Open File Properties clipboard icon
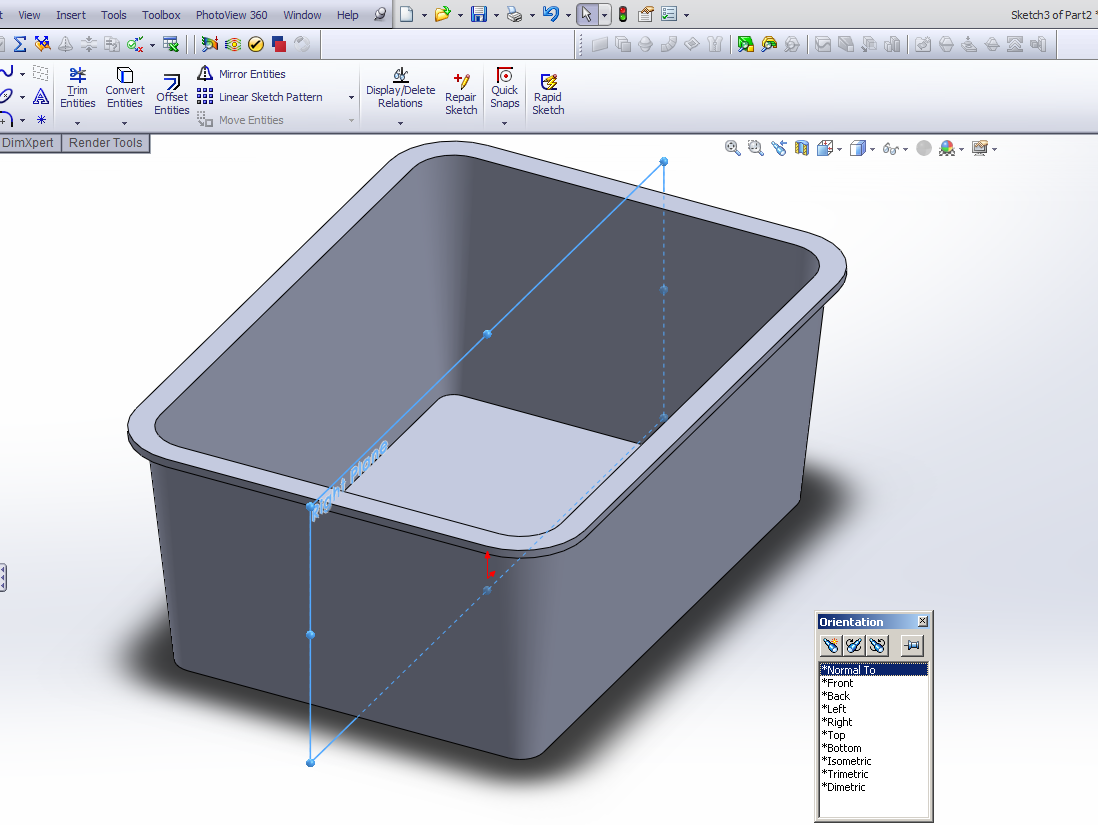Viewport: 1098px width, 825px height. pyautogui.click(x=646, y=14)
